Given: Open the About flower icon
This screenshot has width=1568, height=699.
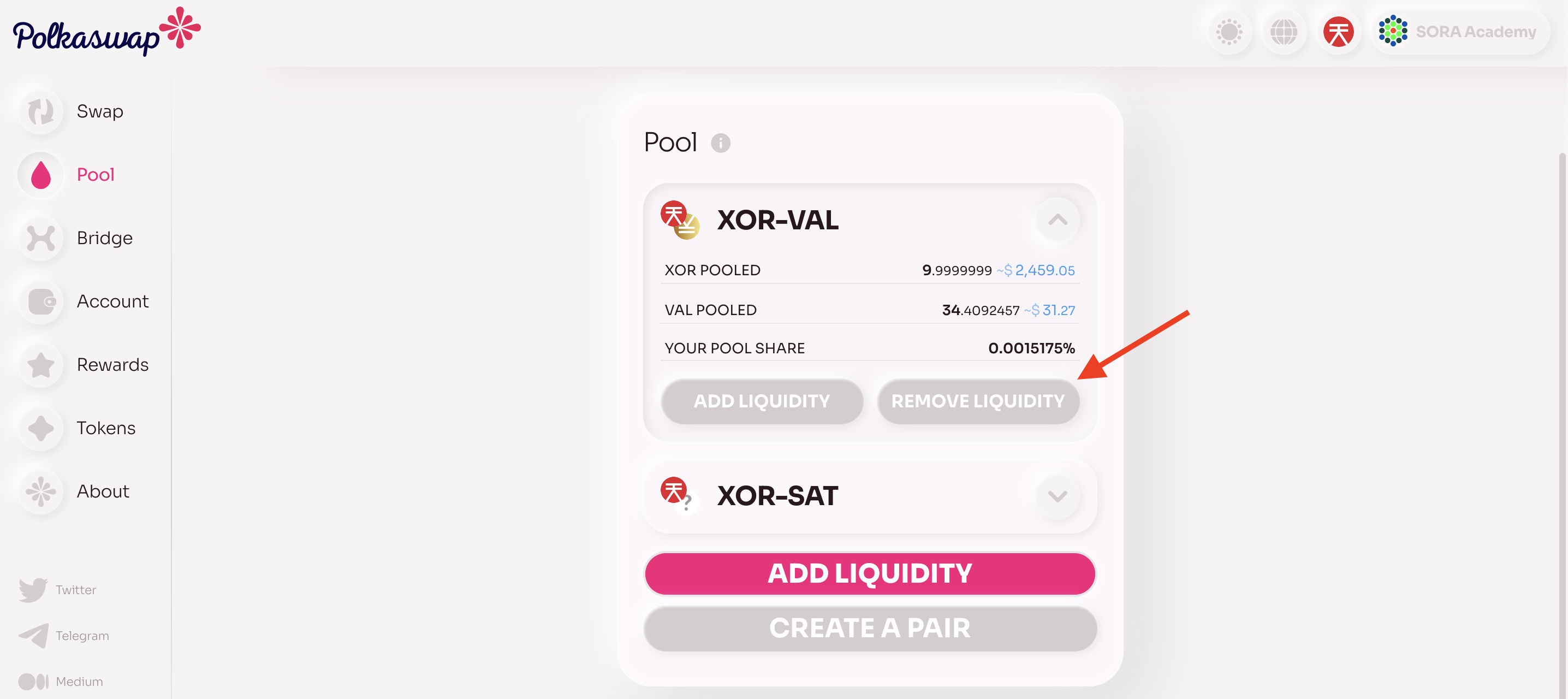Looking at the screenshot, I should (x=41, y=491).
